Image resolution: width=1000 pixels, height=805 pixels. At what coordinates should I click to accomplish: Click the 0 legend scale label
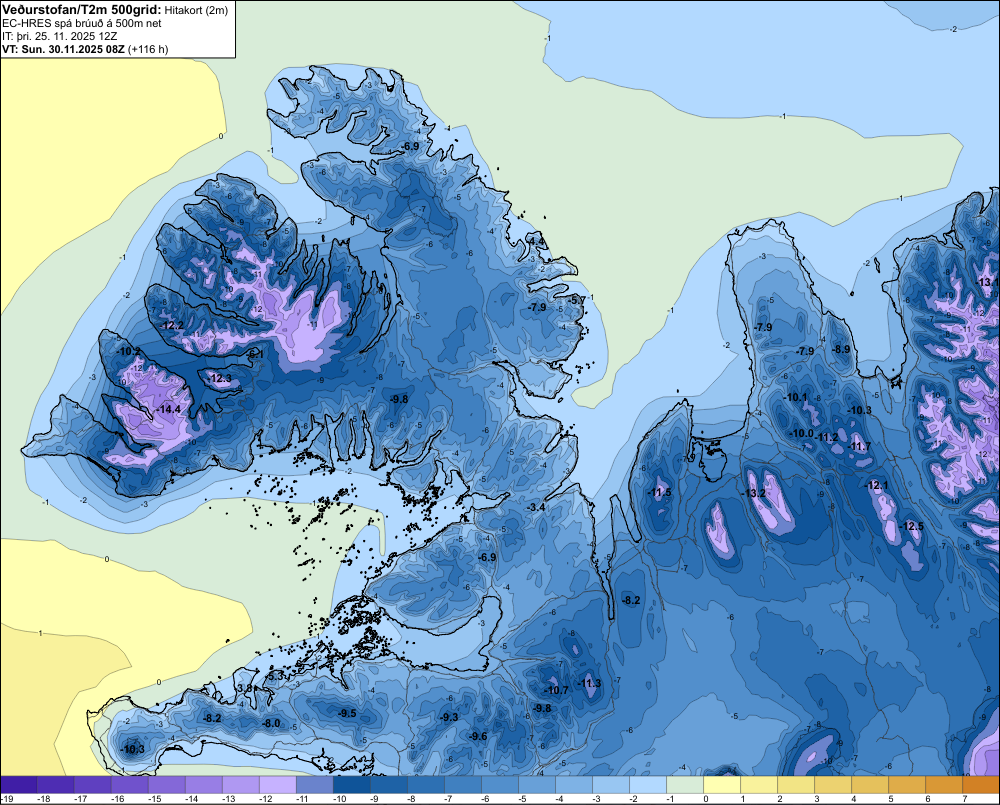tap(706, 799)
